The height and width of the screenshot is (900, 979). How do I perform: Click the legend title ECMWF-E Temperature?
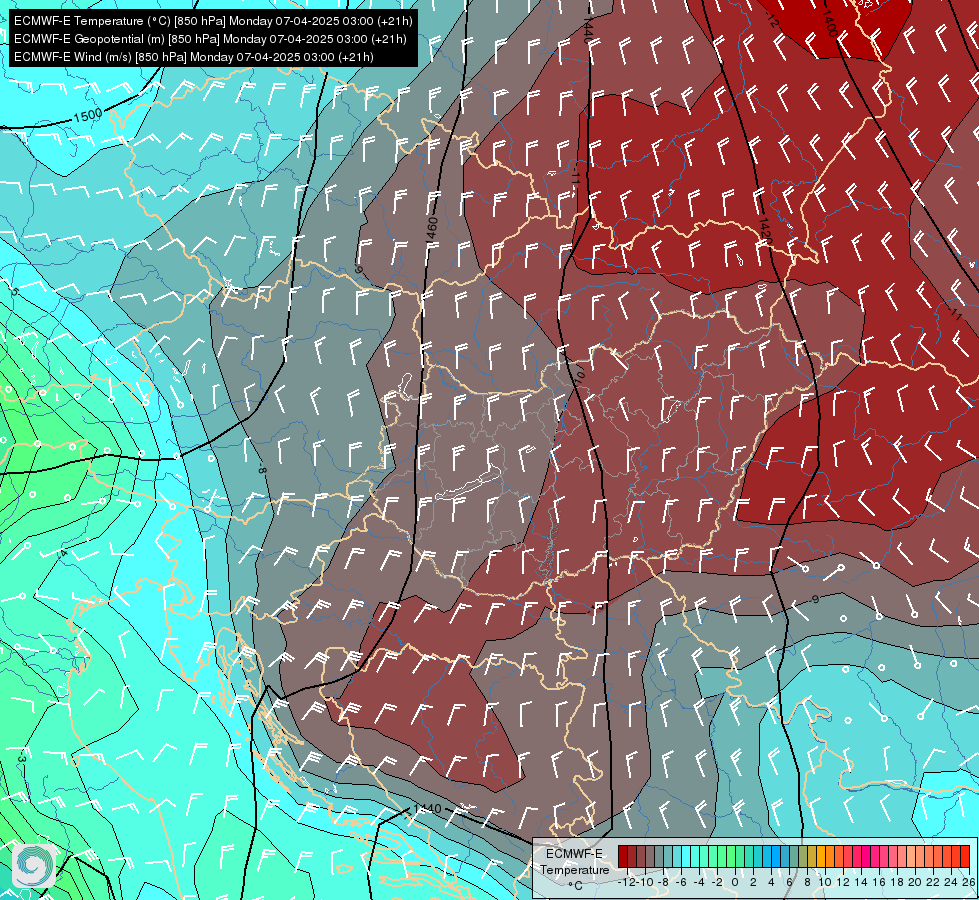(575, 862)
